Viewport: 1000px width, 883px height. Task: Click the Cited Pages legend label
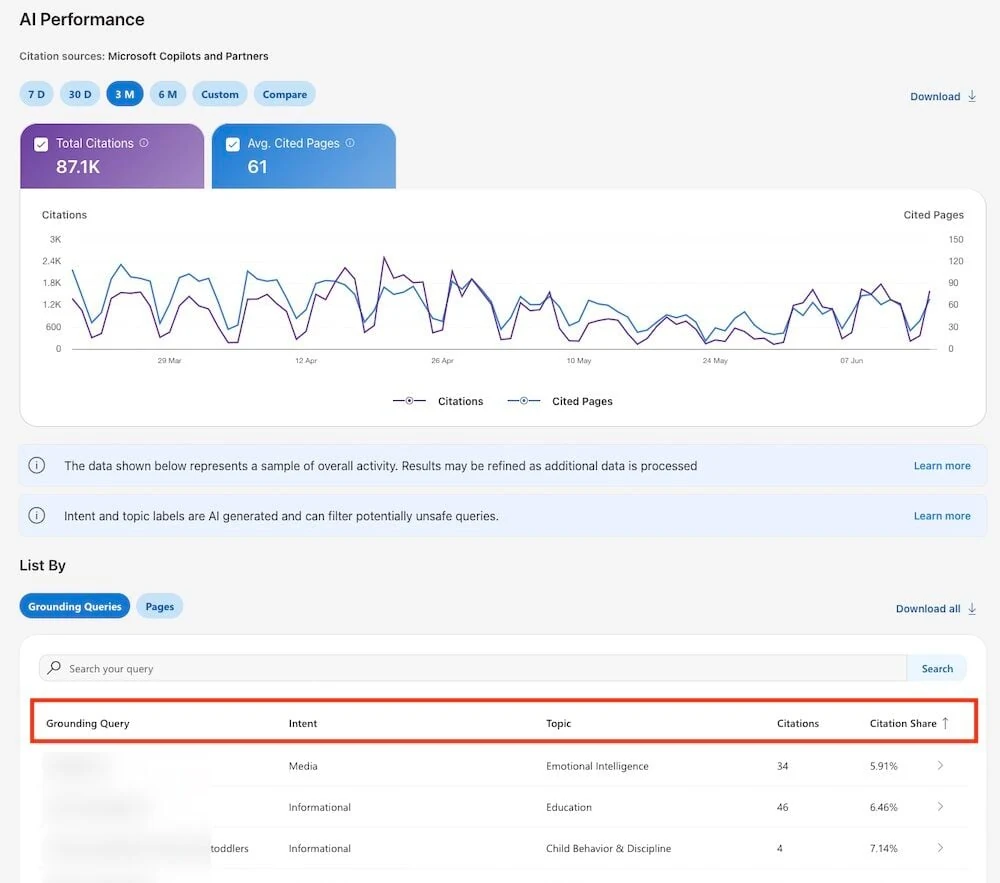click(x=582, y=401)
